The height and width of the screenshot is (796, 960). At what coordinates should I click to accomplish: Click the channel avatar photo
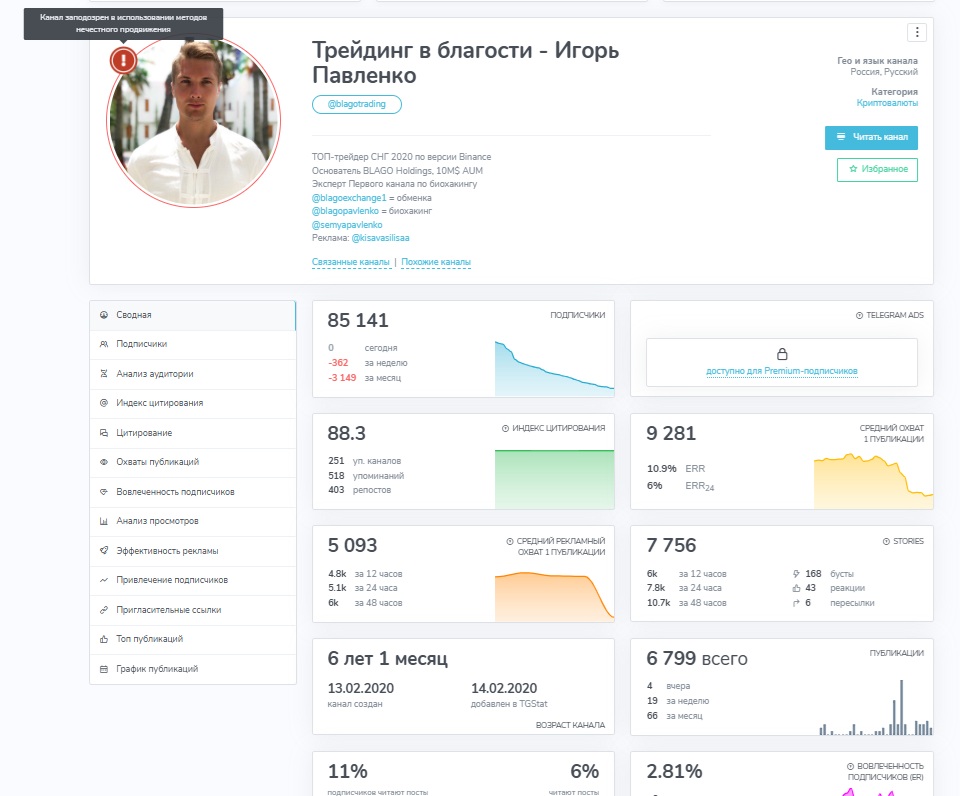(193, 121)
